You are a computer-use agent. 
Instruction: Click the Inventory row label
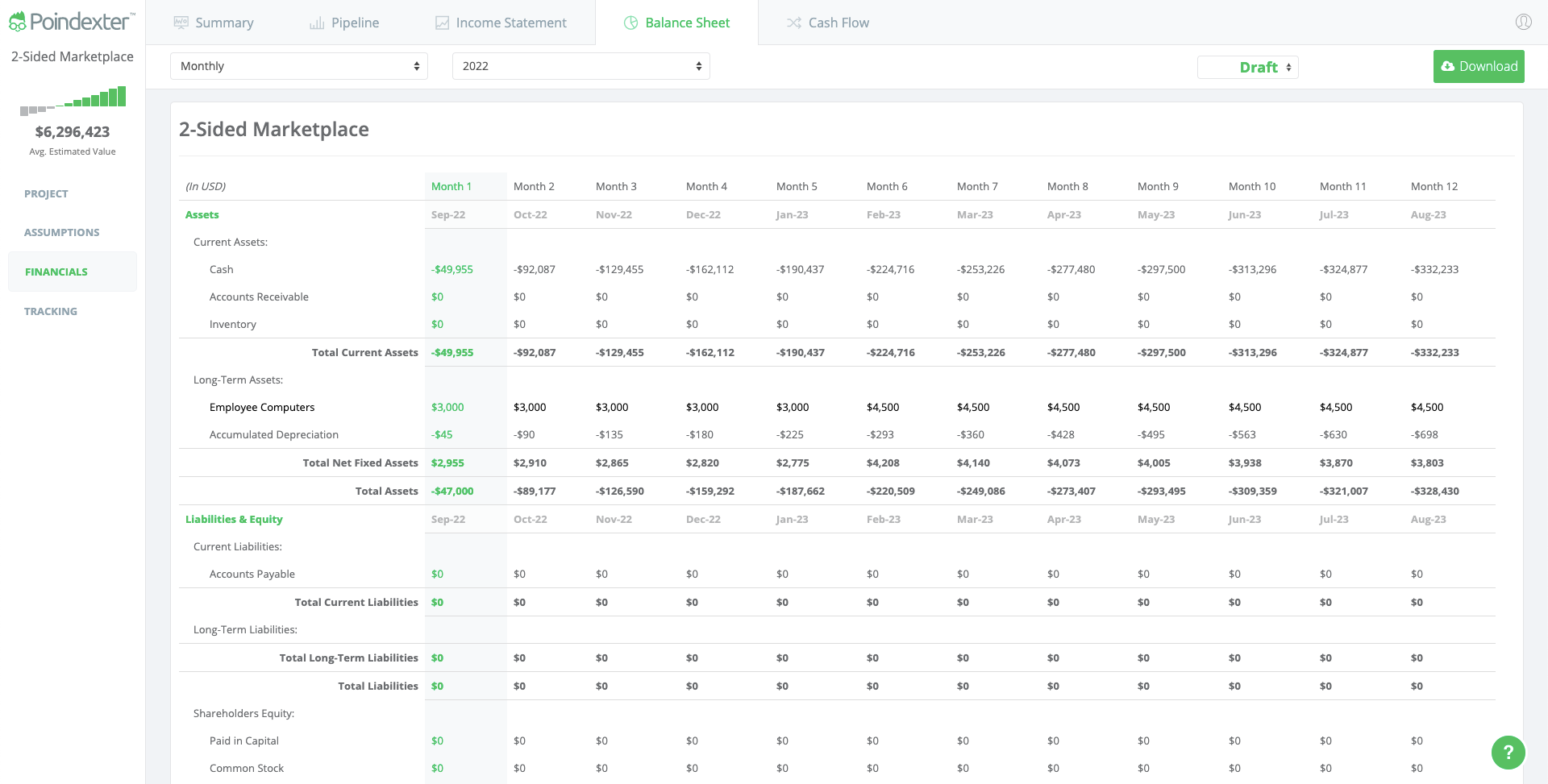point(233,324)
